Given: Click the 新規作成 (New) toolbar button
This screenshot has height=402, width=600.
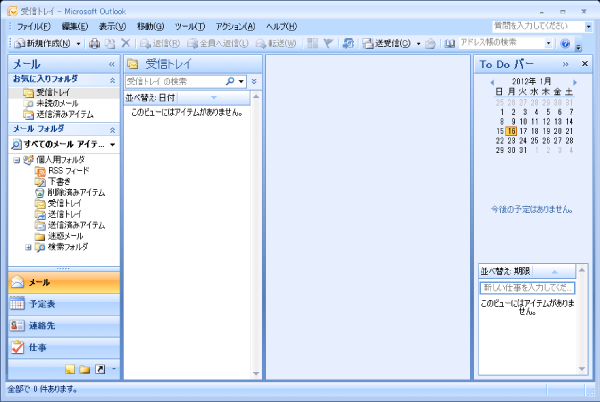Looking at the screenshot, I should coord(42,44).
